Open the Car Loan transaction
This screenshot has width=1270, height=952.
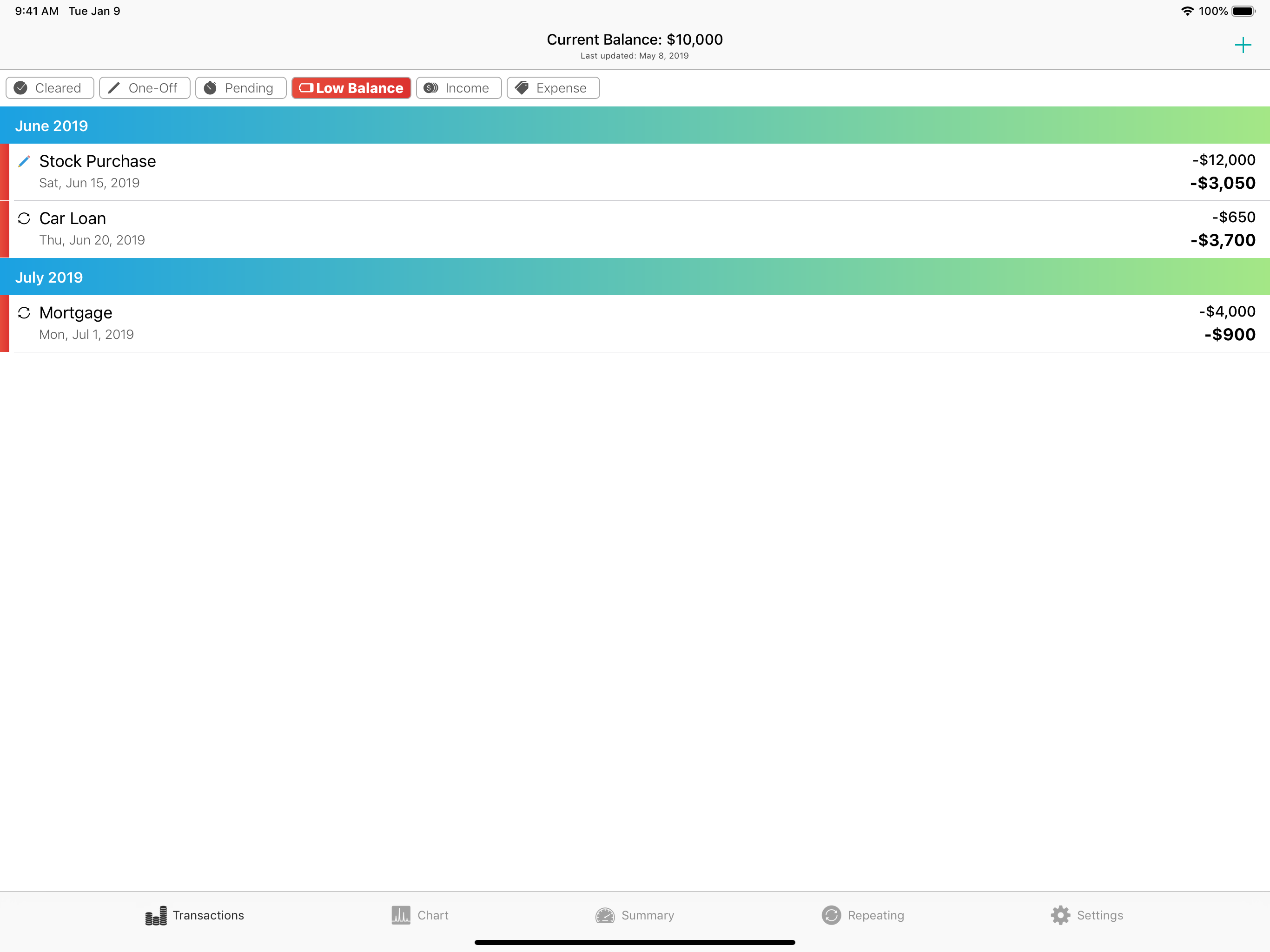635,229
